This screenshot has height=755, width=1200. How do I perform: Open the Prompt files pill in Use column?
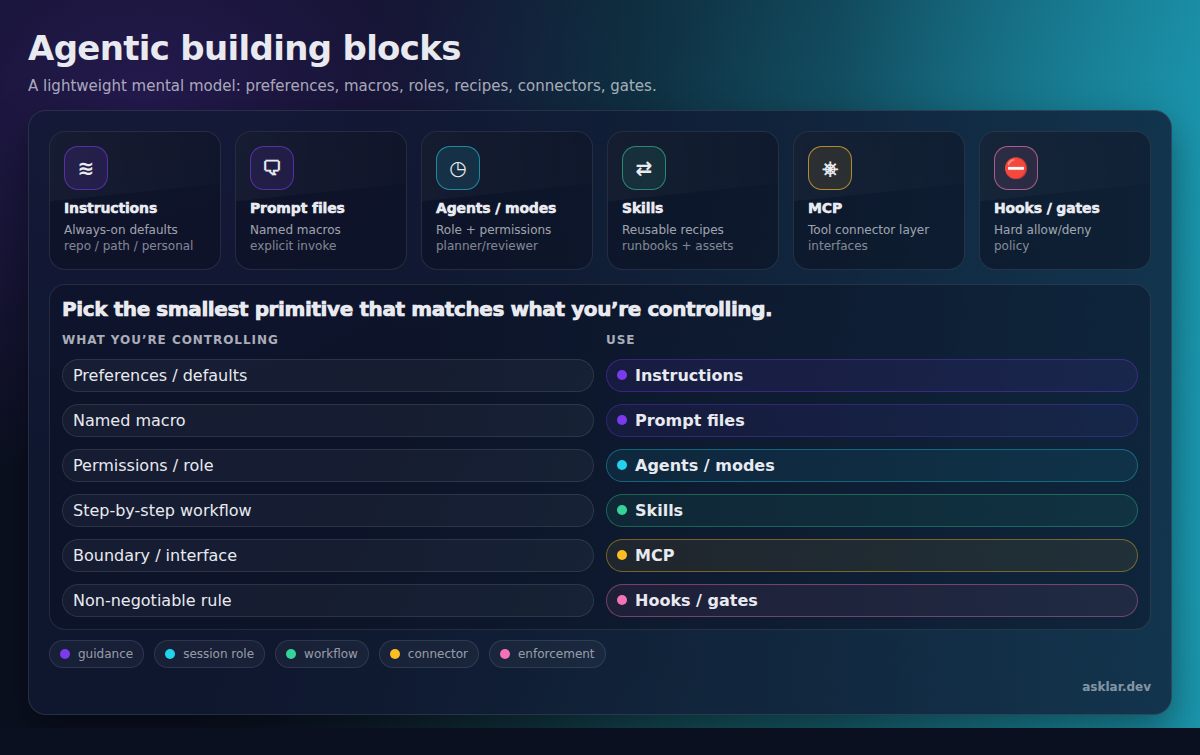[871, 420]
